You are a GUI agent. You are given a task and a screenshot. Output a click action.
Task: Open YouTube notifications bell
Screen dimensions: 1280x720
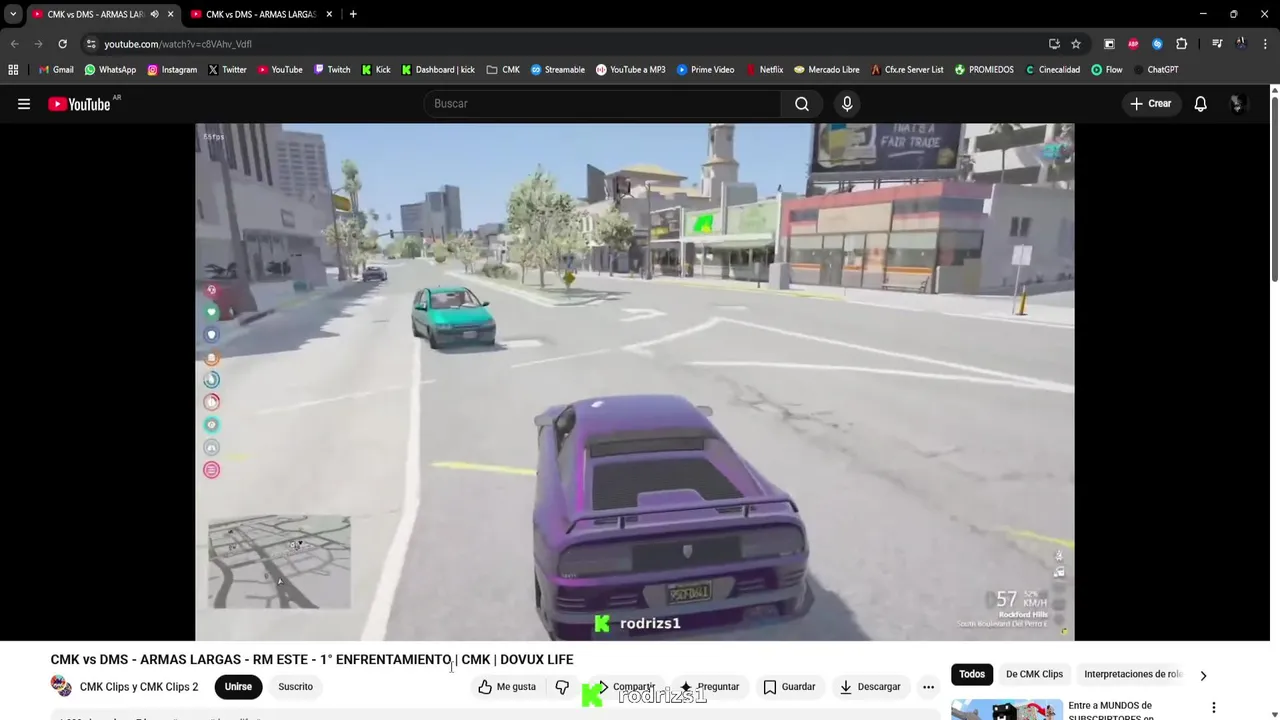click(x=1201, y=104)
